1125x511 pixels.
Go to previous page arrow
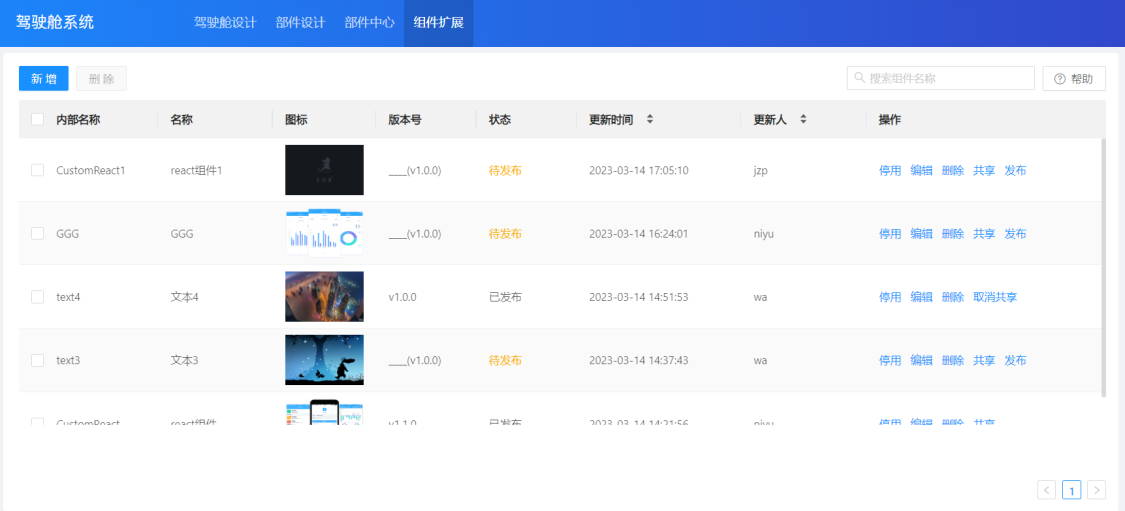[1047, 490]
